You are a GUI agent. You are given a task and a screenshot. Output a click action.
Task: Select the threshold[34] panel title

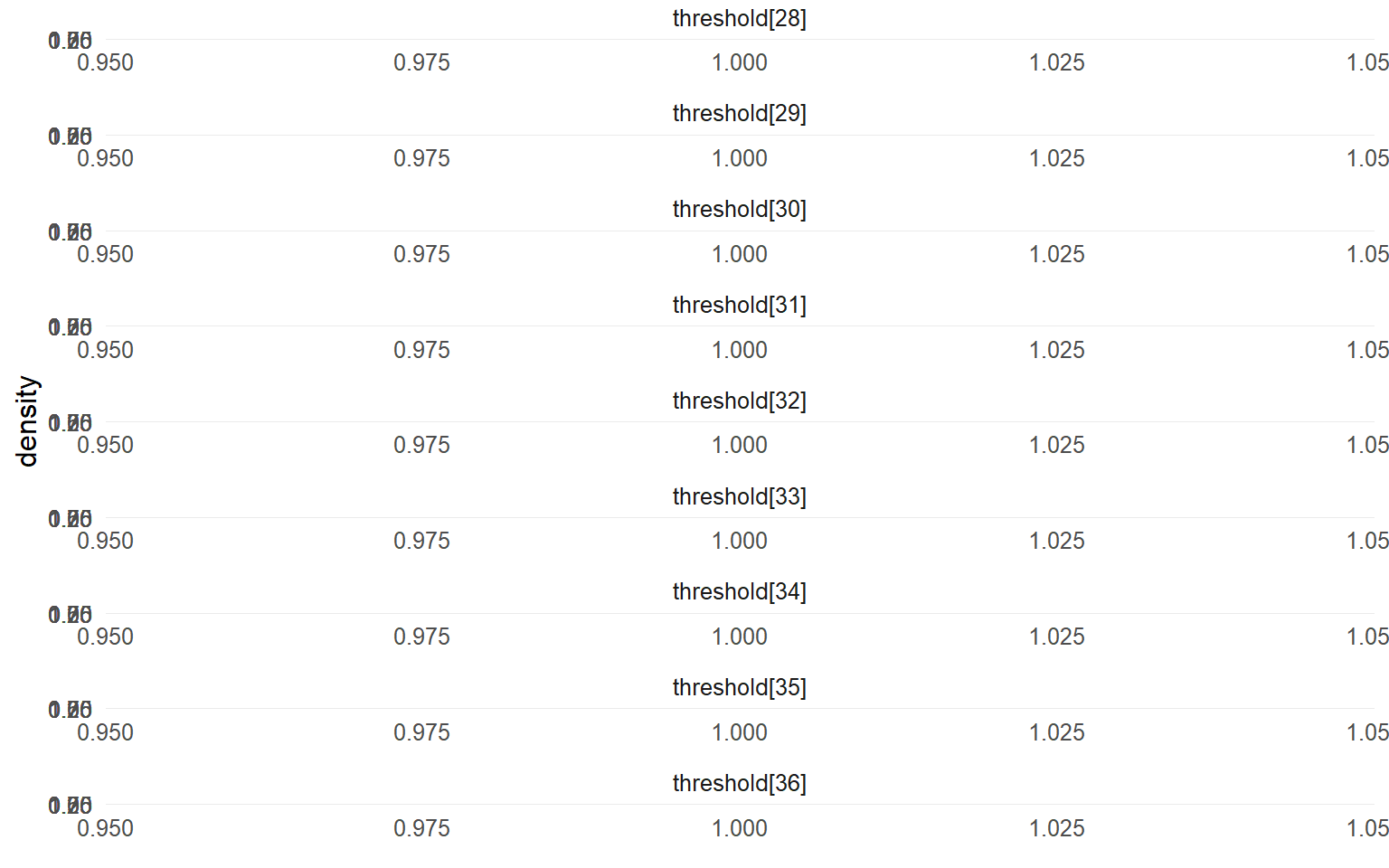(739, 592)
